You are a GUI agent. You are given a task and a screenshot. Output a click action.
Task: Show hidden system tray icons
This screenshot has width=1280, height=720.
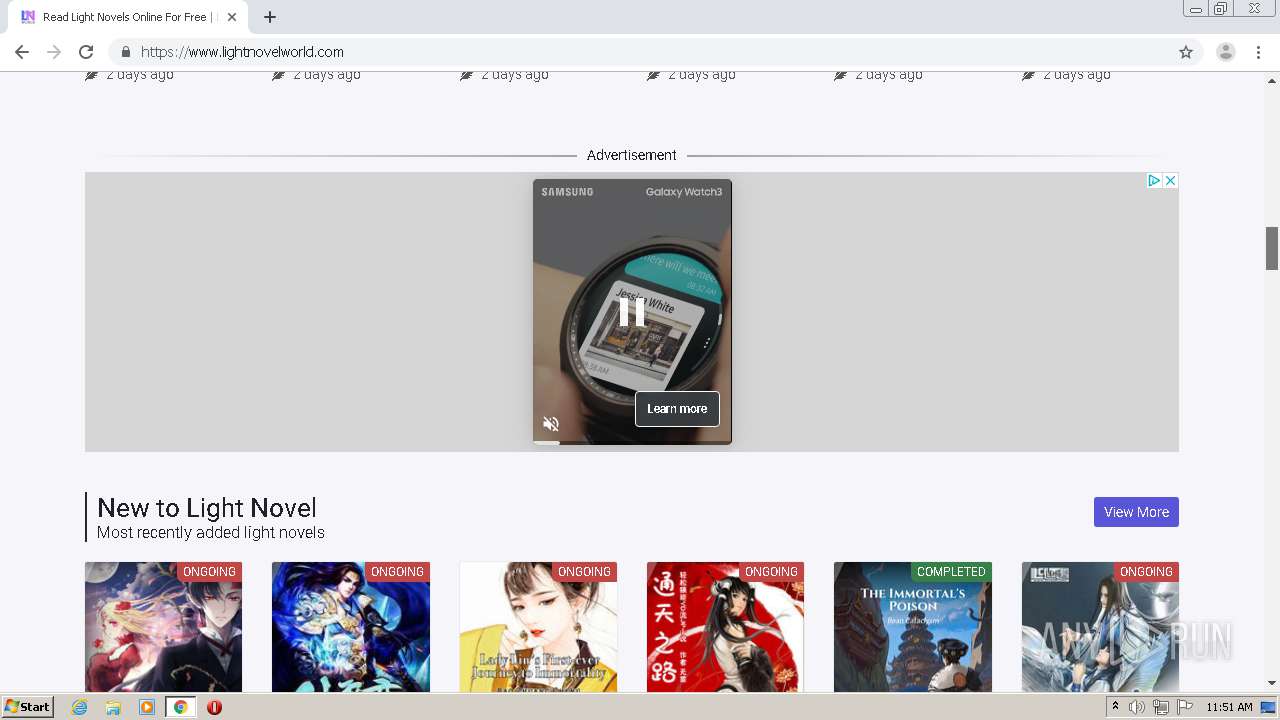[1115, 707]
